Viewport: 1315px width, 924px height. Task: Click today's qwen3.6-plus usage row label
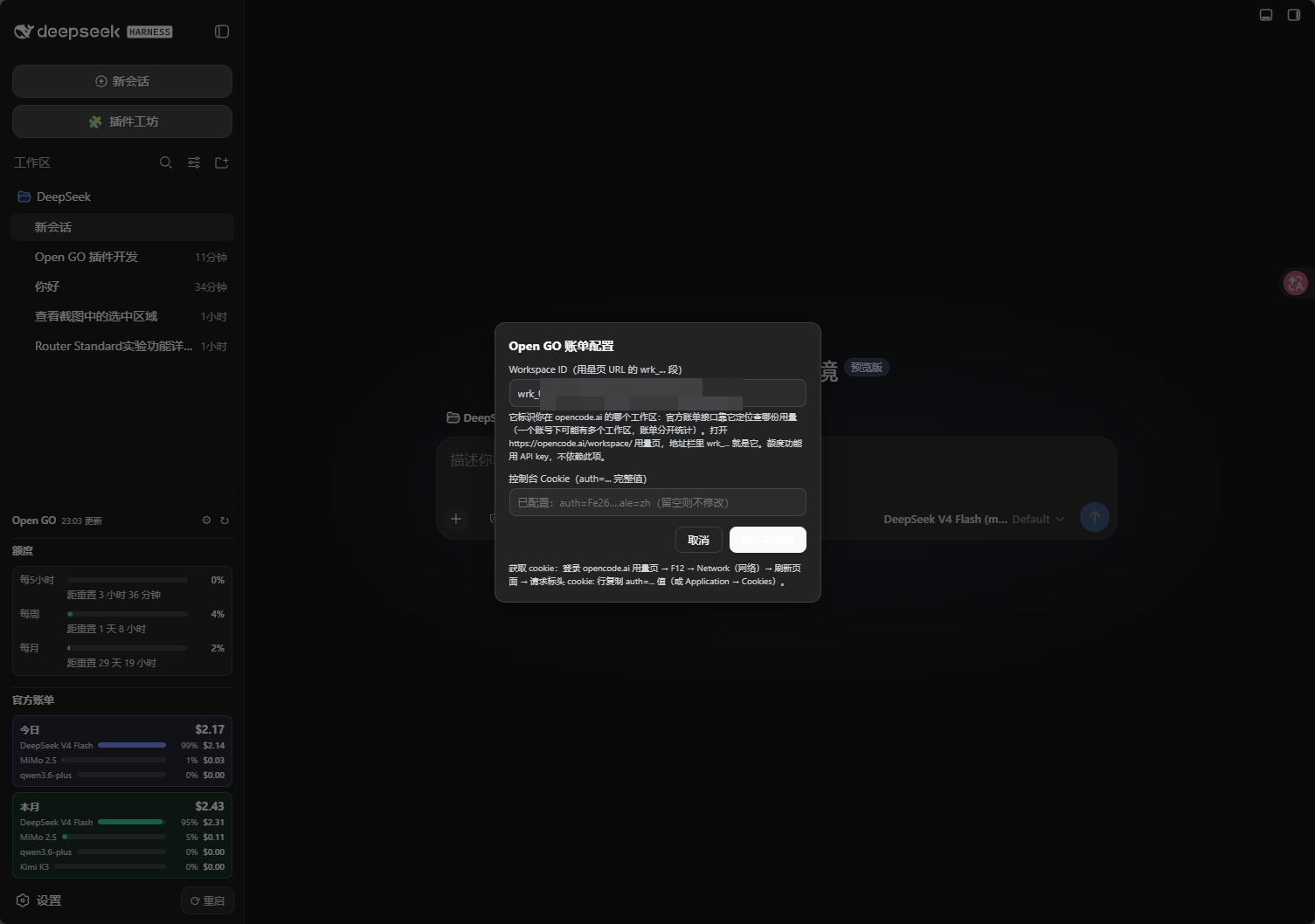[x=46, y=776]
